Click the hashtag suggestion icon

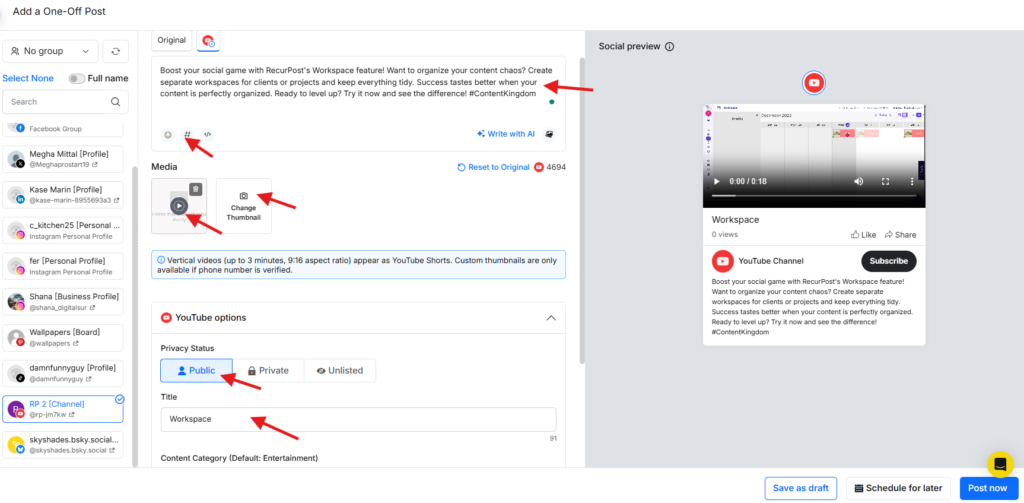187,135
